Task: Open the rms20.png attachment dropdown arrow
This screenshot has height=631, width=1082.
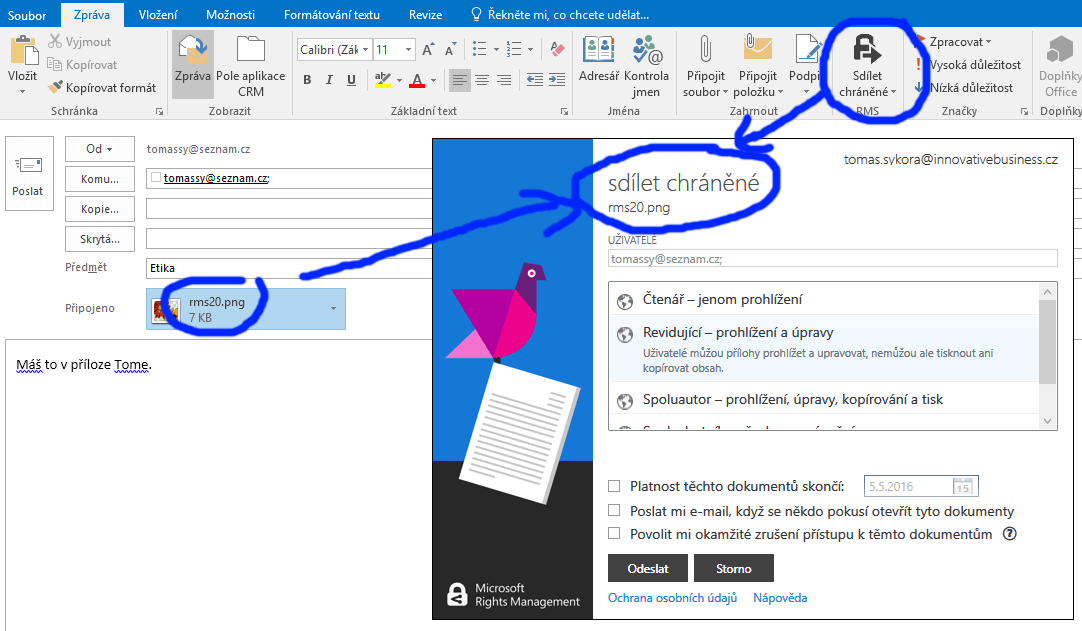Action: (333, 309)
